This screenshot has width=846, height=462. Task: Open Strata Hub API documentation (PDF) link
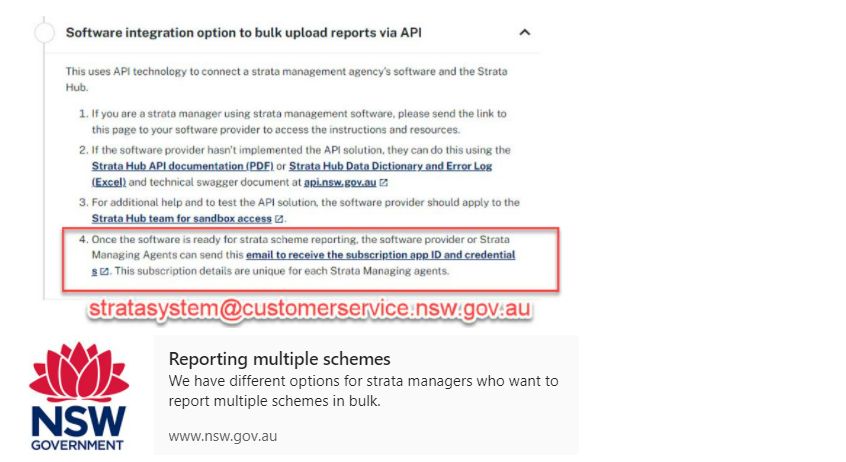[x=182, y=166]
